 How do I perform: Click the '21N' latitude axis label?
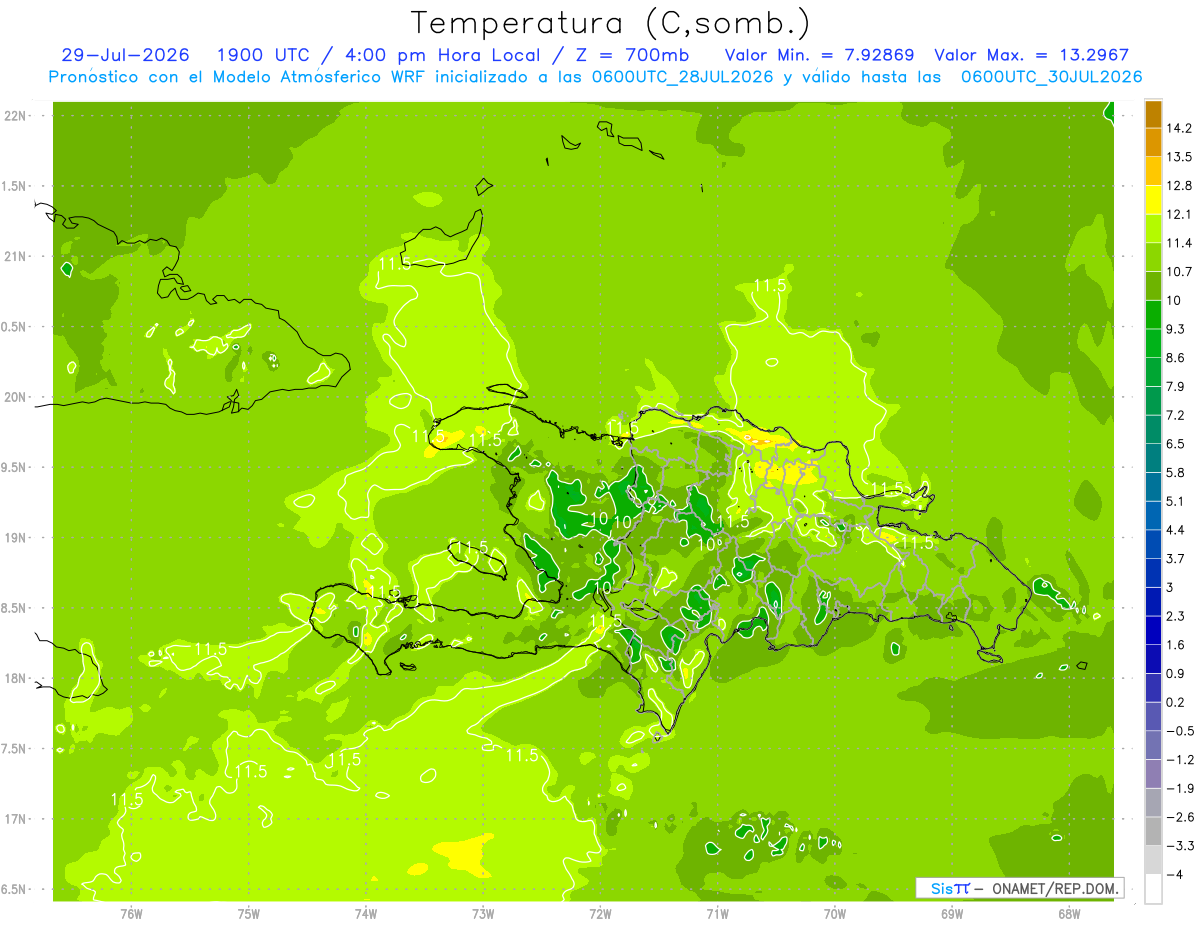coord(16,256)
